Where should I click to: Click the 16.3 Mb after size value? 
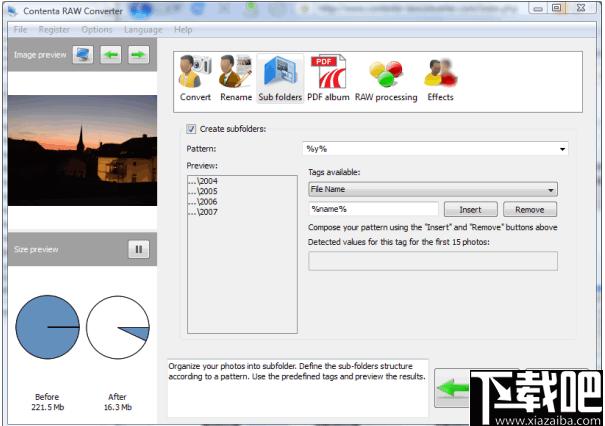(x=118, y=407)
